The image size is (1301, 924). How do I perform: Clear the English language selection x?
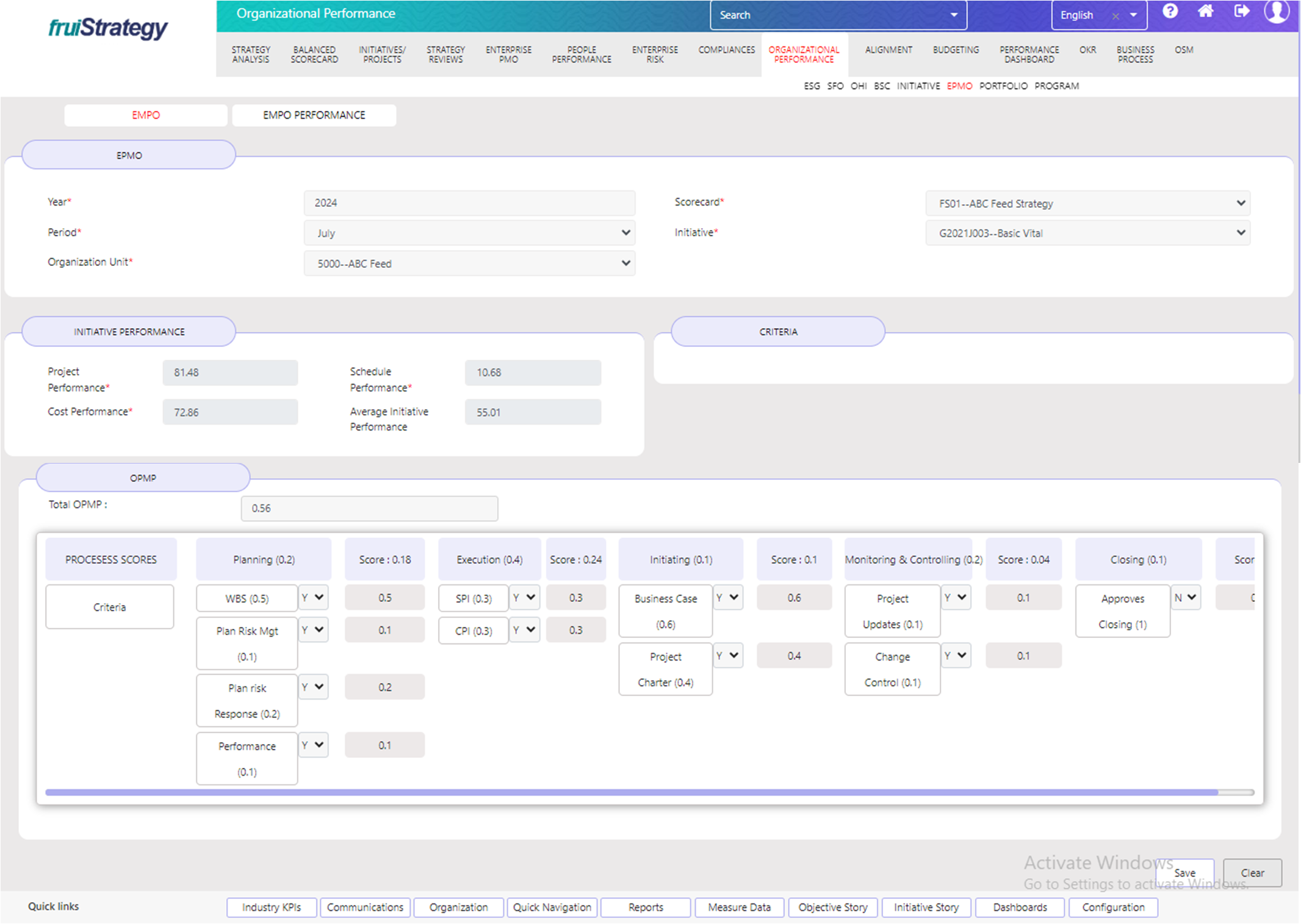(1115, 16)
